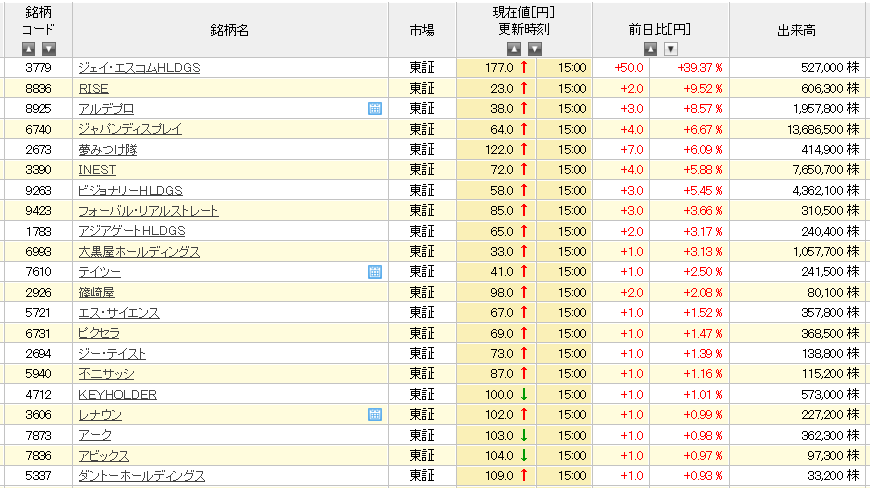
Task: Click price 100.0 for KEYHOLDER
Action: point(499,394)
